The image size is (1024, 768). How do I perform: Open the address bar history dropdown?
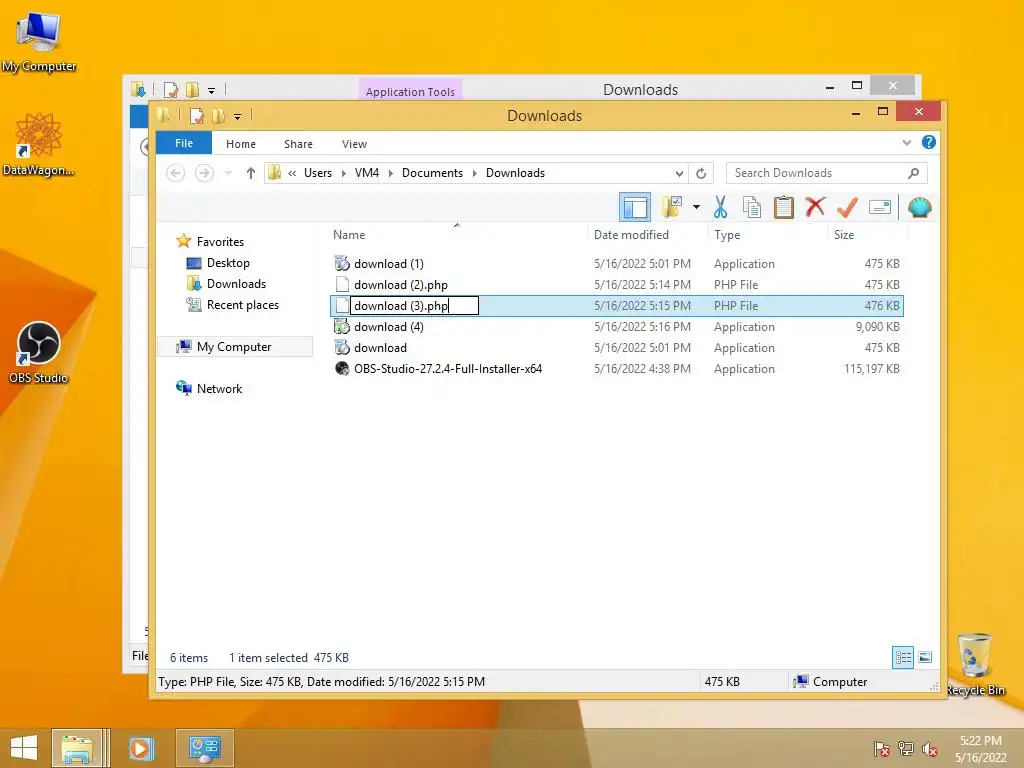tap(679, 173)
